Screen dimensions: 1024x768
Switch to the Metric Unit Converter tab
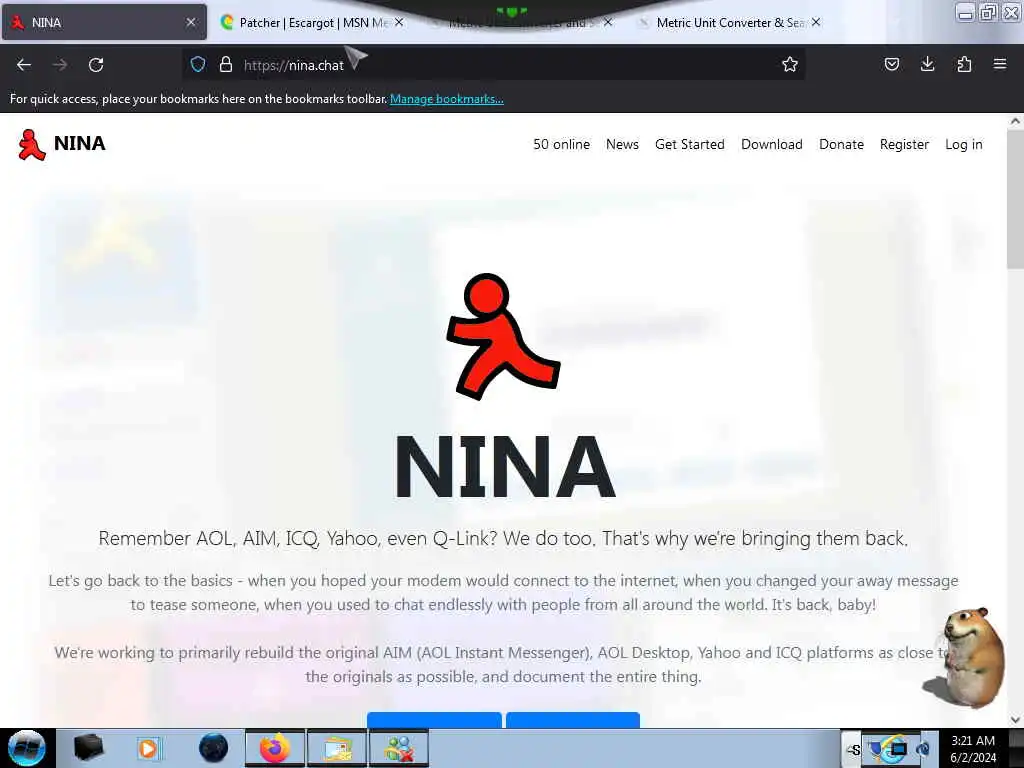point(730,22)
